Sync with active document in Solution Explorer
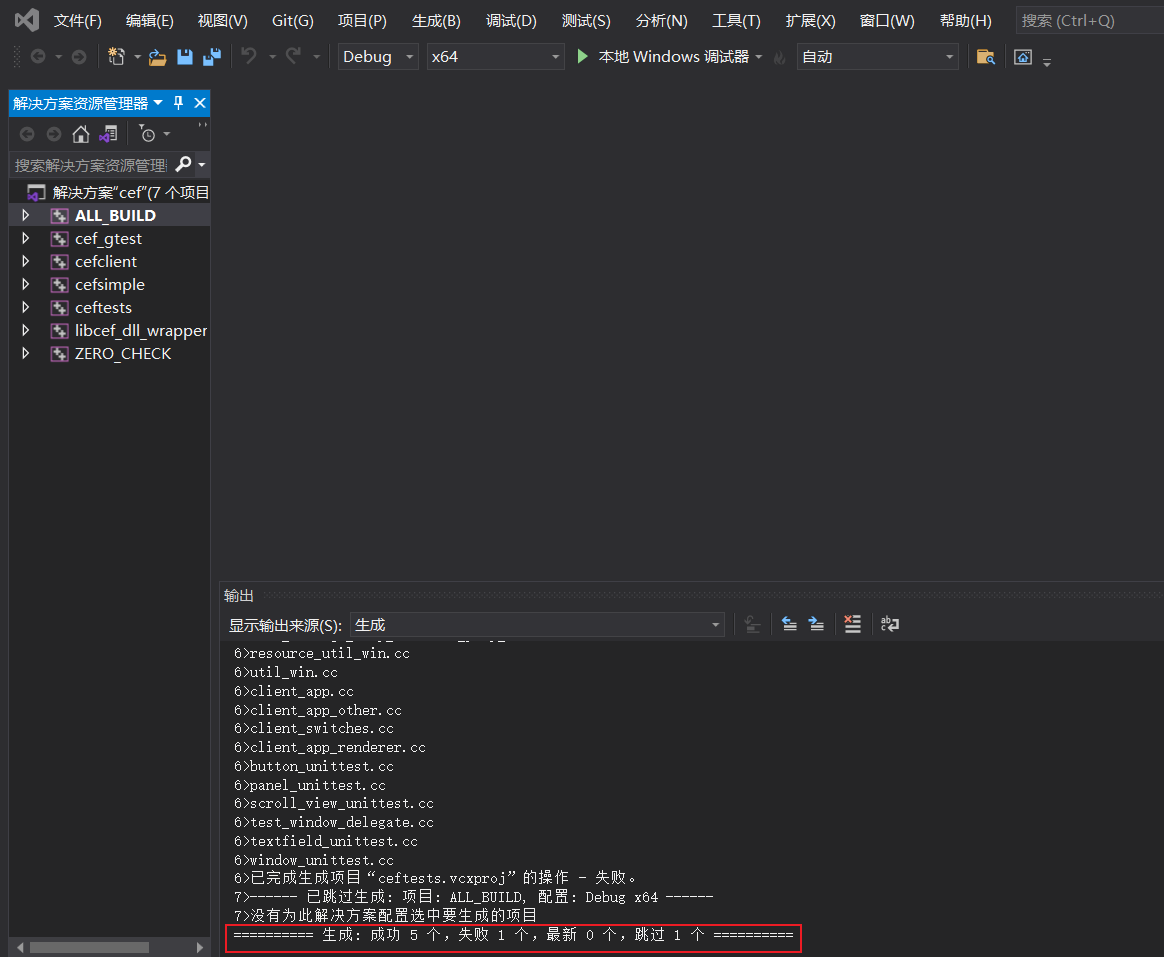1164x957 pixels. pos(108,133)
